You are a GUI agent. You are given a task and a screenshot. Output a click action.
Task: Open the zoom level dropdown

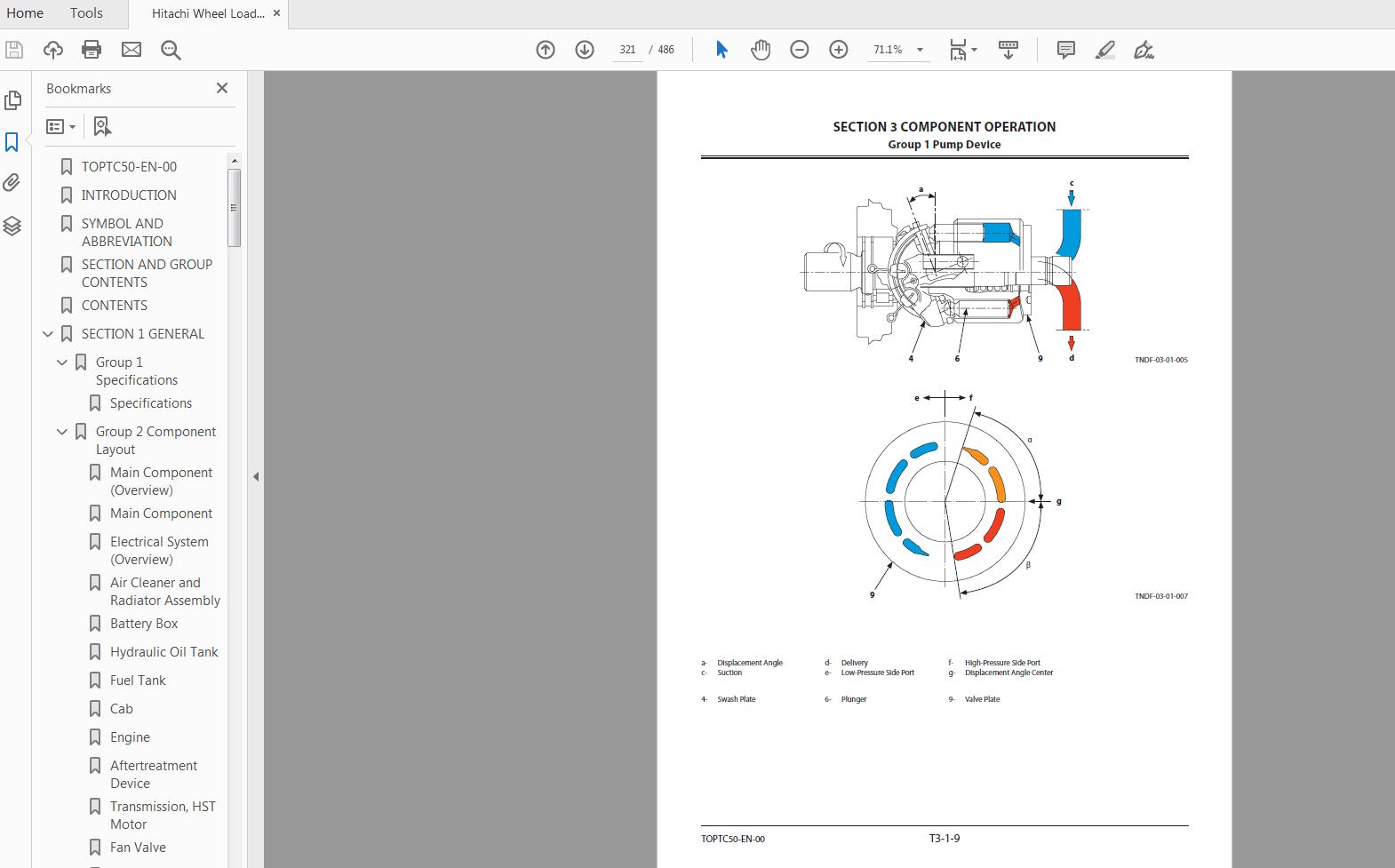click(920, 50)
